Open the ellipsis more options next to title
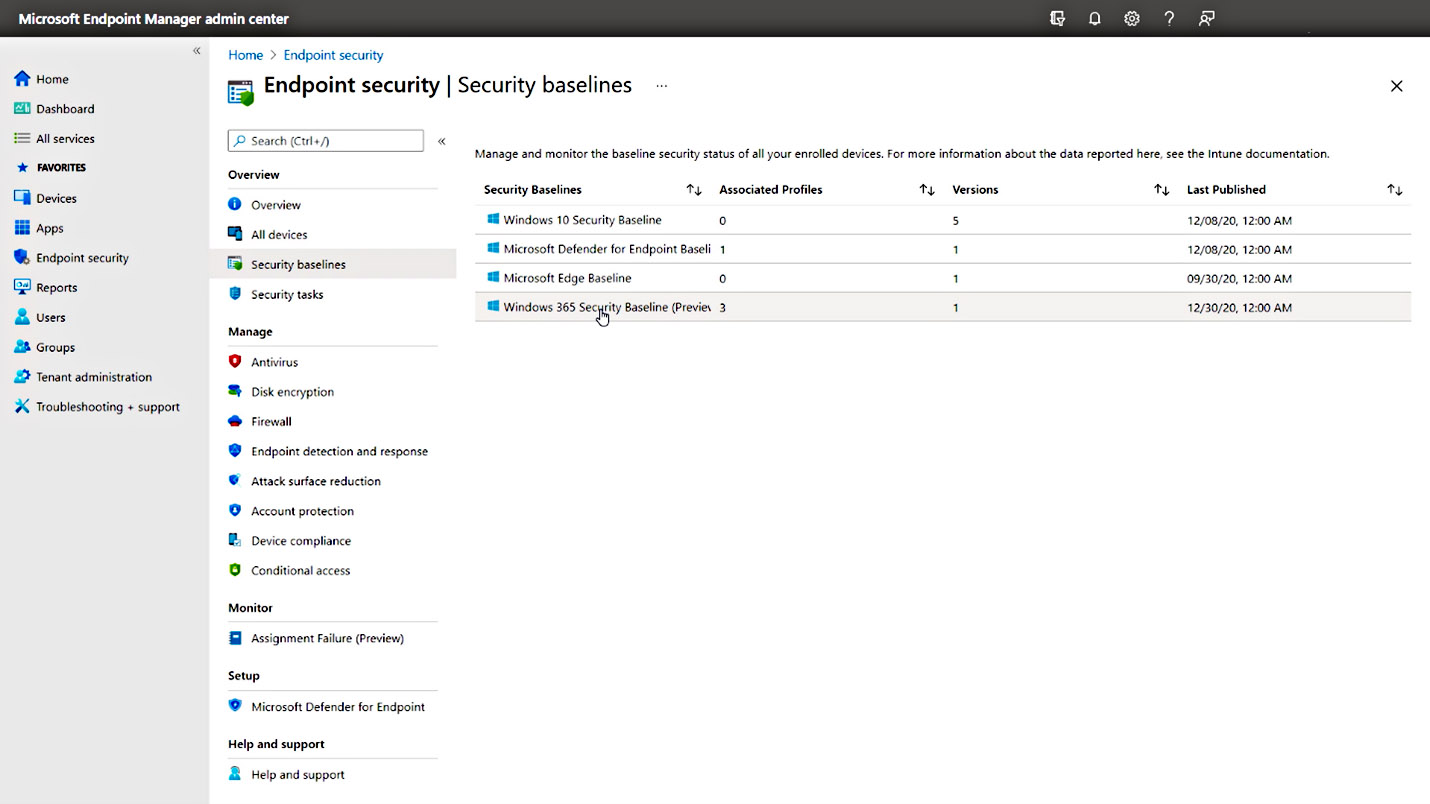This screenshot has height=804, width=1430. point(661,86)
